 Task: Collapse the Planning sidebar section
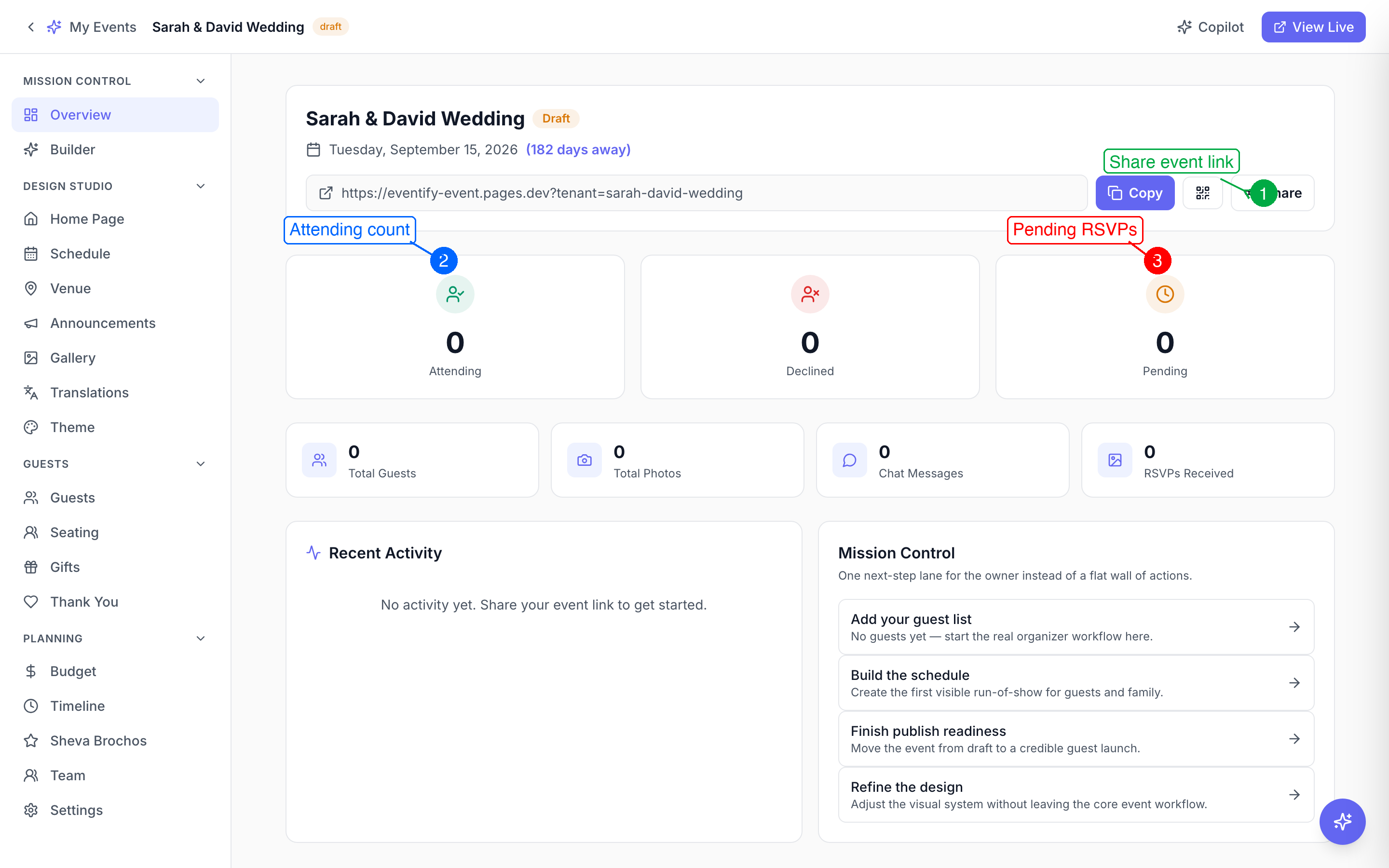(200, 638)
